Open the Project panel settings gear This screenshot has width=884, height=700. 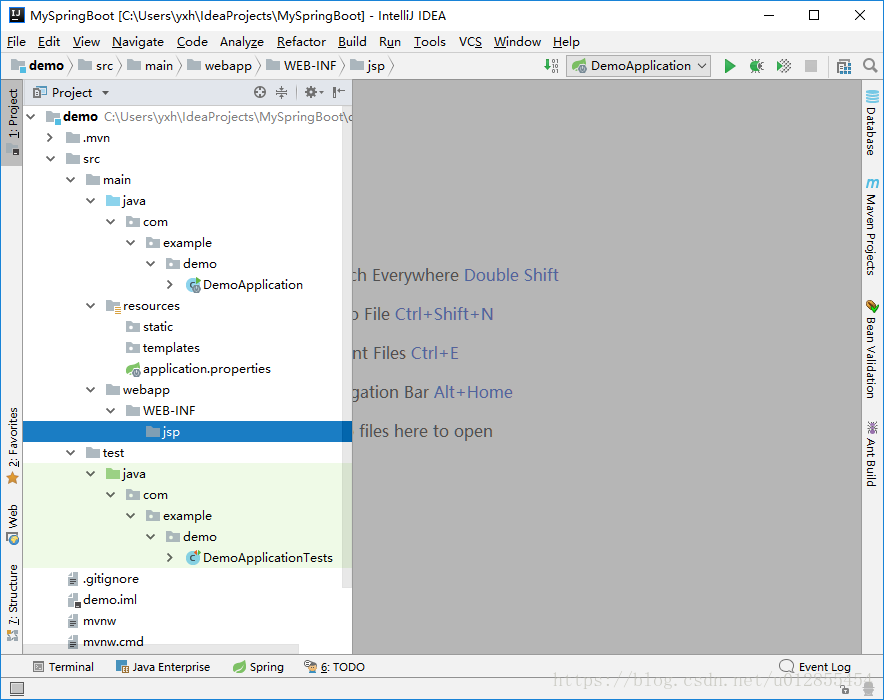[x=313, y=92]
